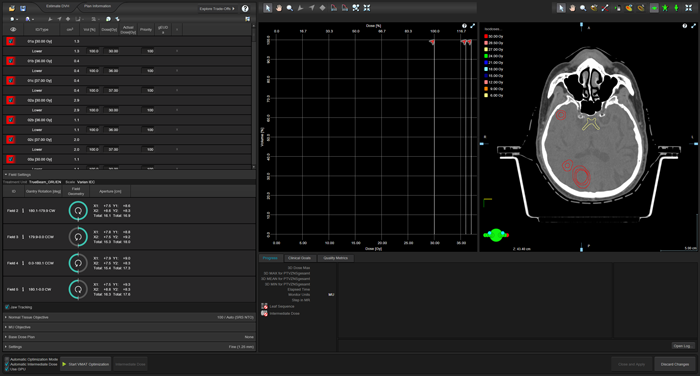
Task: Open the second search-objective dropdown in toolbar
Action: click(x=29, y=19)
